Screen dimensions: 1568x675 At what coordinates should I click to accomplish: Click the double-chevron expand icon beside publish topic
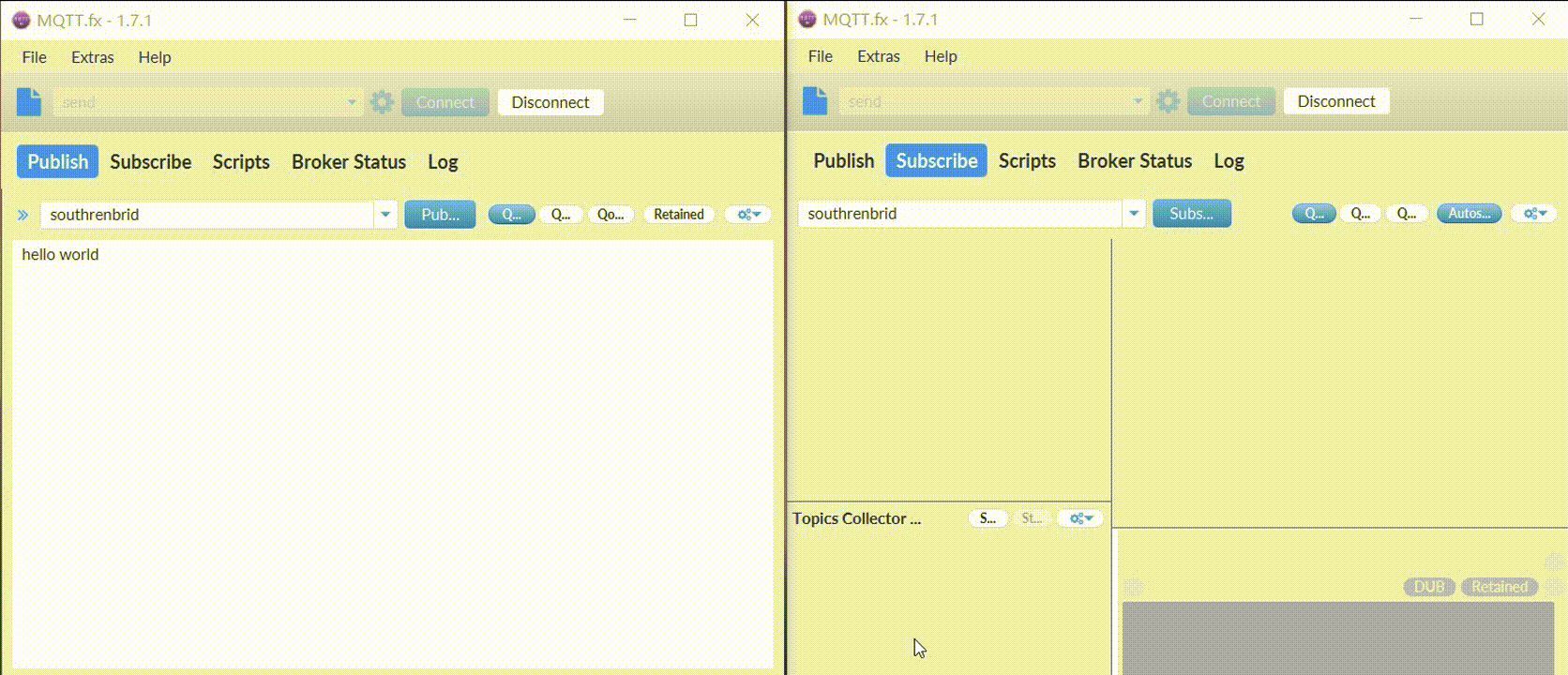(23, 215)
